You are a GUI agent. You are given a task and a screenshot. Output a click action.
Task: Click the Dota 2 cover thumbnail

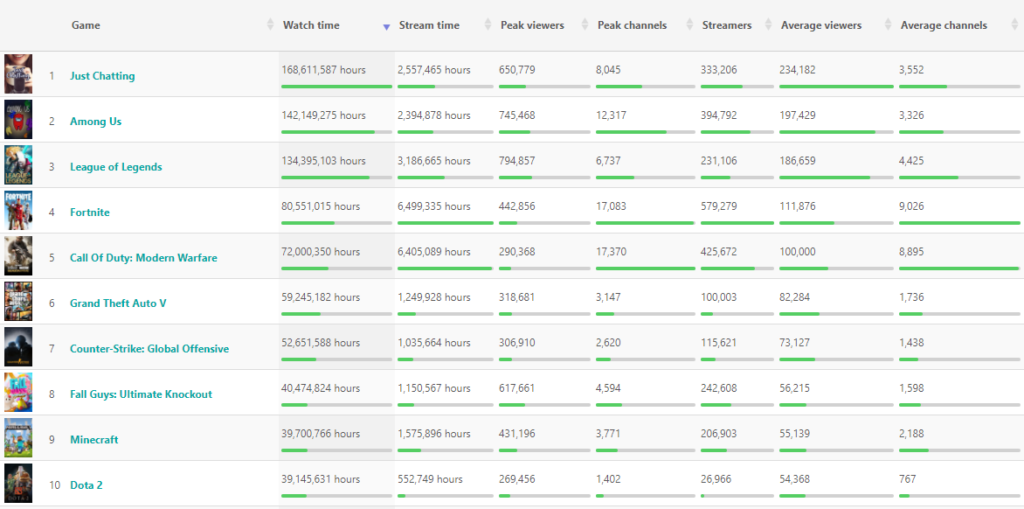click(x=18, y=484)
